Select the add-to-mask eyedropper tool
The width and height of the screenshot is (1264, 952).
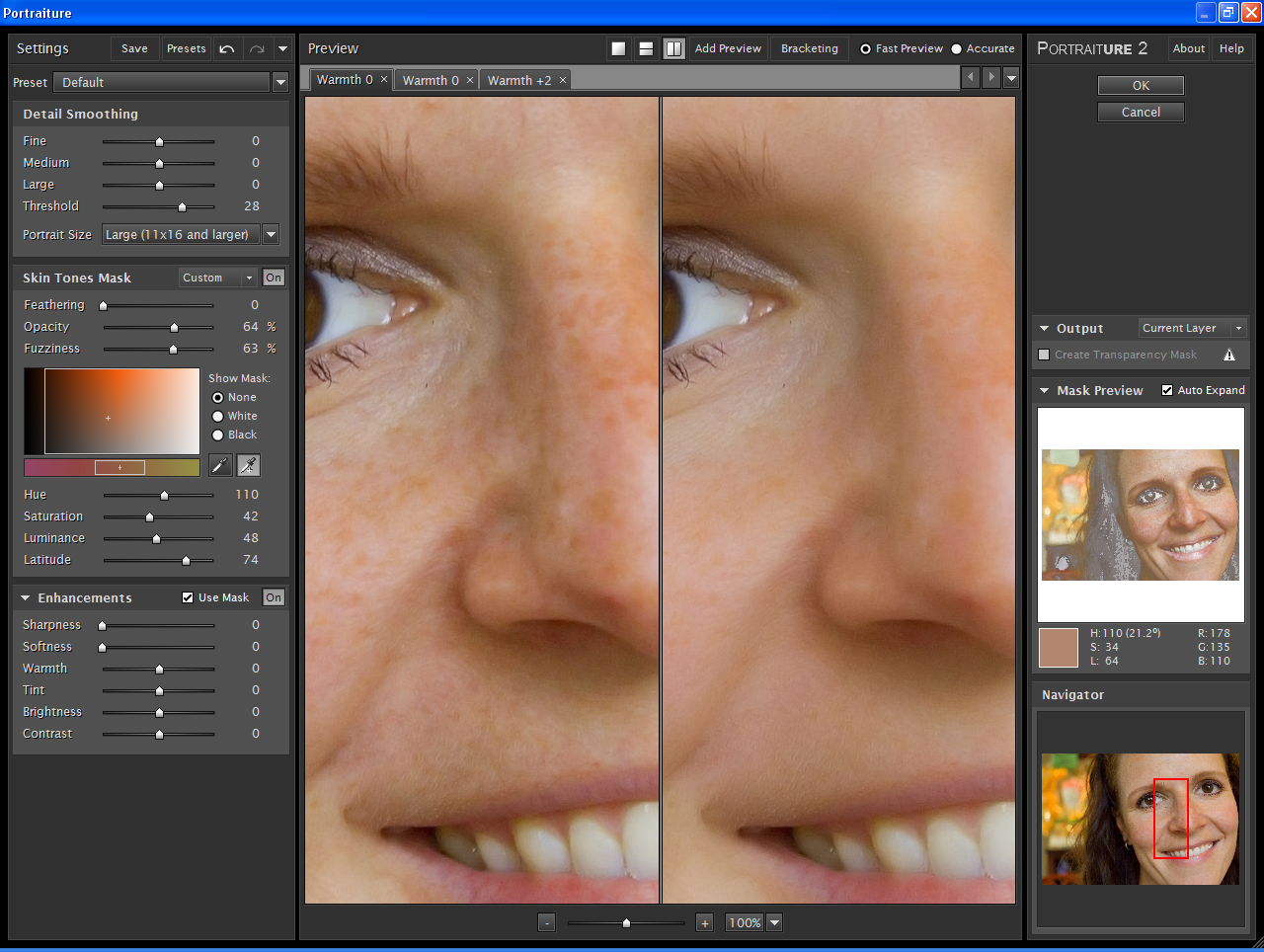[x=248, y=464]
